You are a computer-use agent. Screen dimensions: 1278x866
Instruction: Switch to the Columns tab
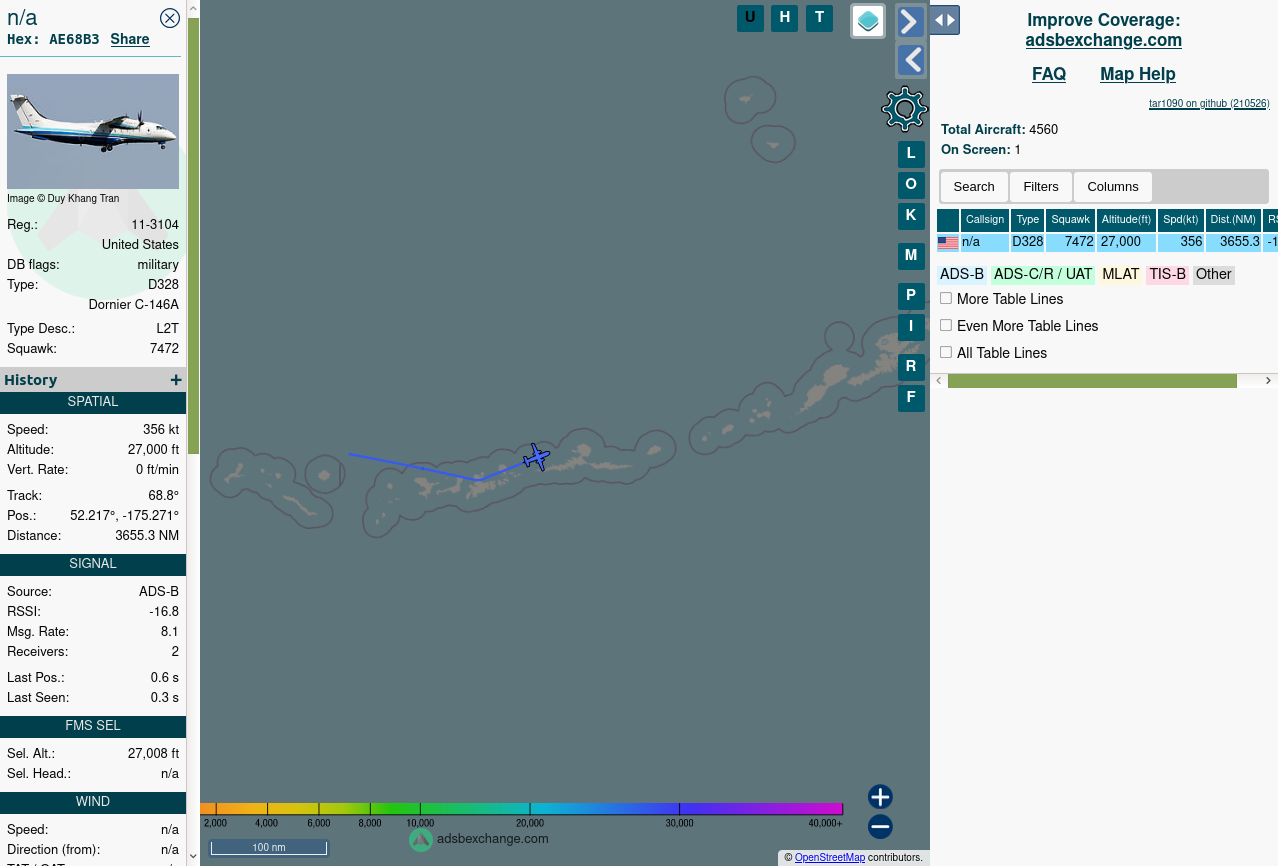pyautogui.click(x=1113, y=187)
